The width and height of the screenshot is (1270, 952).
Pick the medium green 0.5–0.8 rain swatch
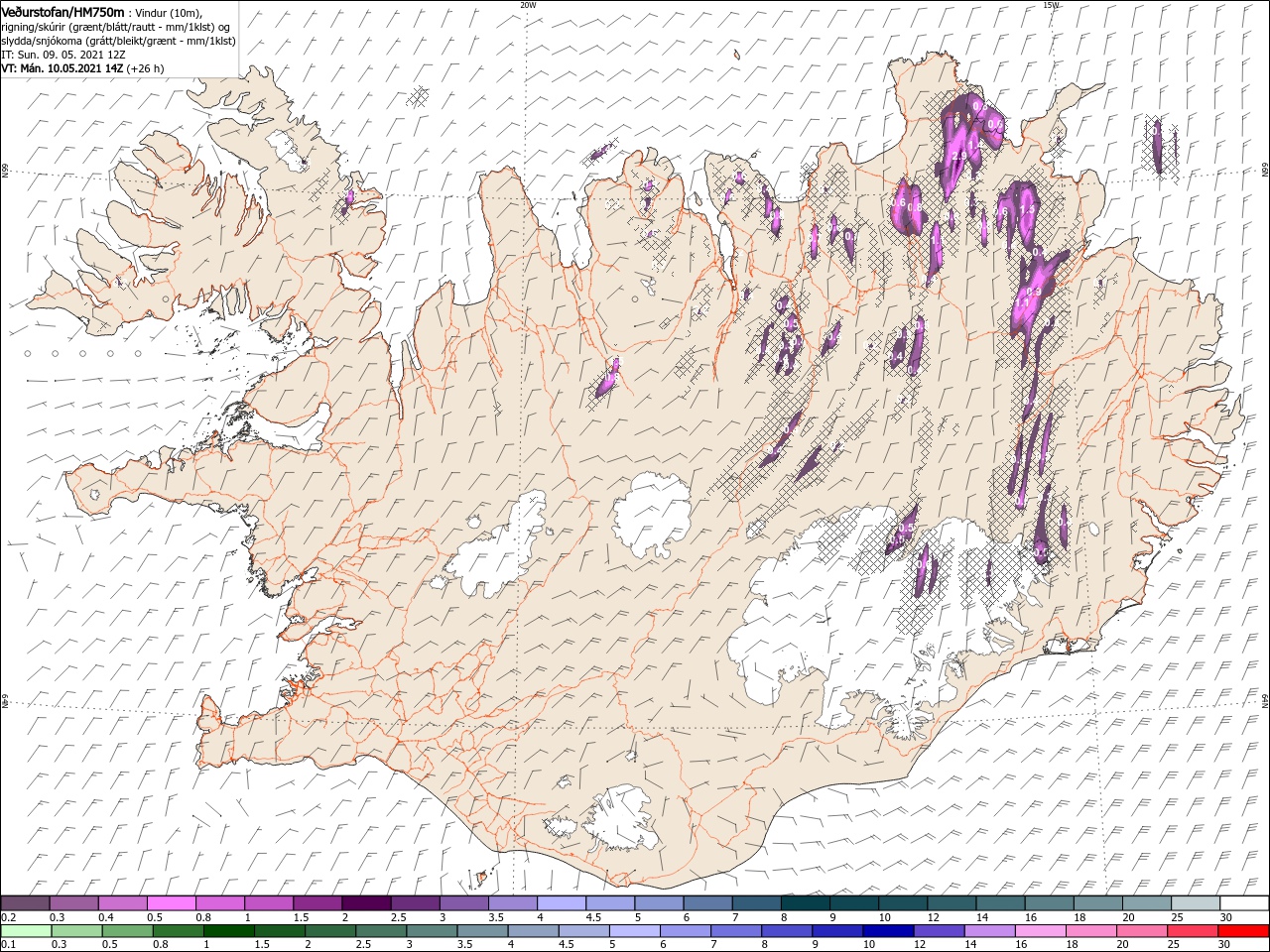coord(127,931)
